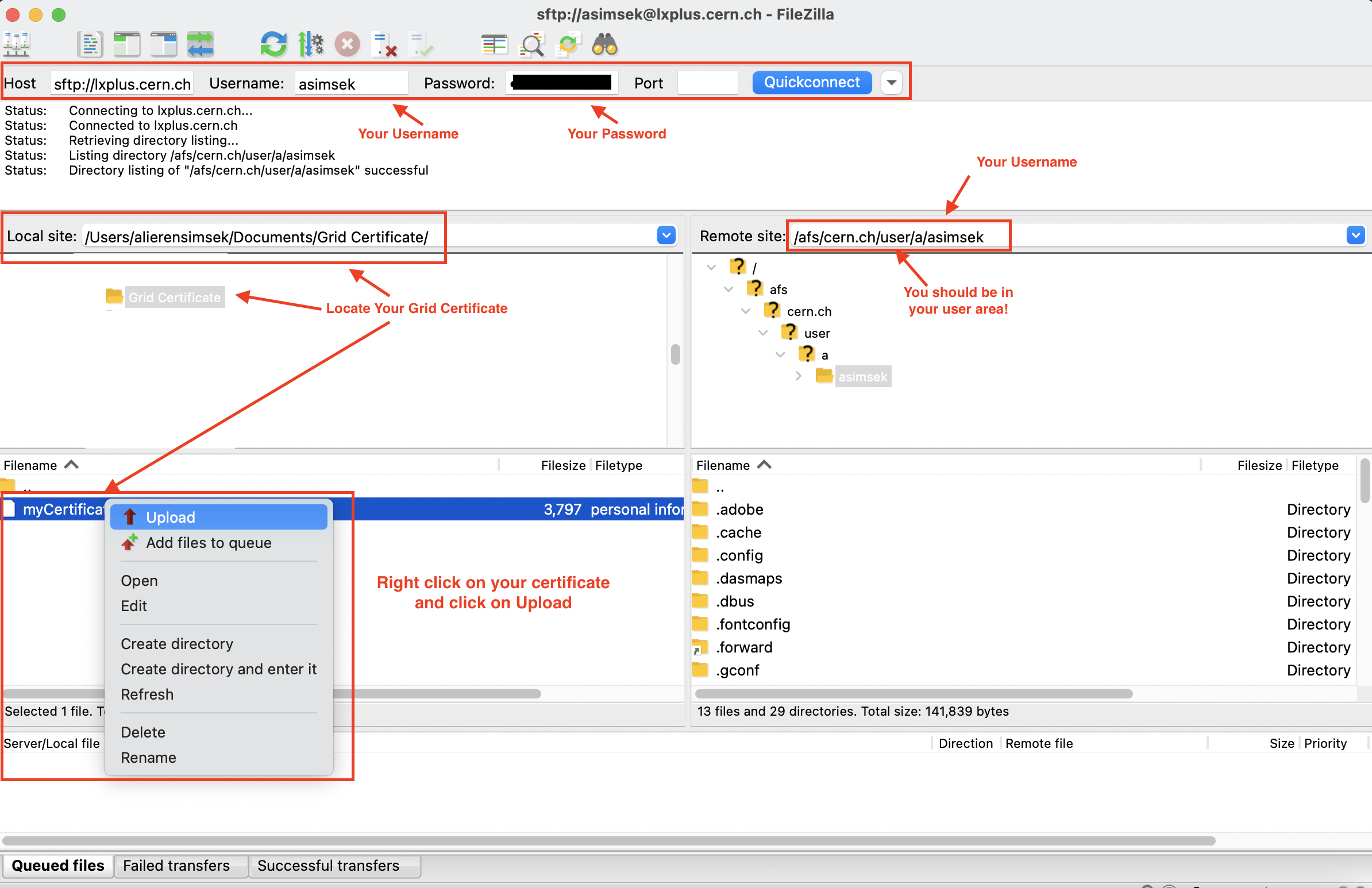
Task: Click the remote file list horizontal scrollbar
Action: click(x=913, y=693)
